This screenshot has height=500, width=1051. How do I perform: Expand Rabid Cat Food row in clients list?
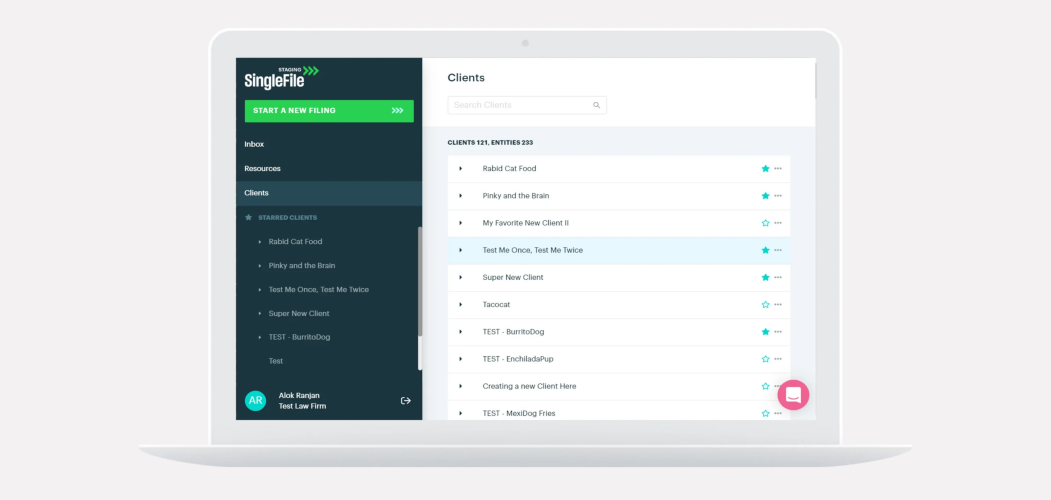click(460, 169)
